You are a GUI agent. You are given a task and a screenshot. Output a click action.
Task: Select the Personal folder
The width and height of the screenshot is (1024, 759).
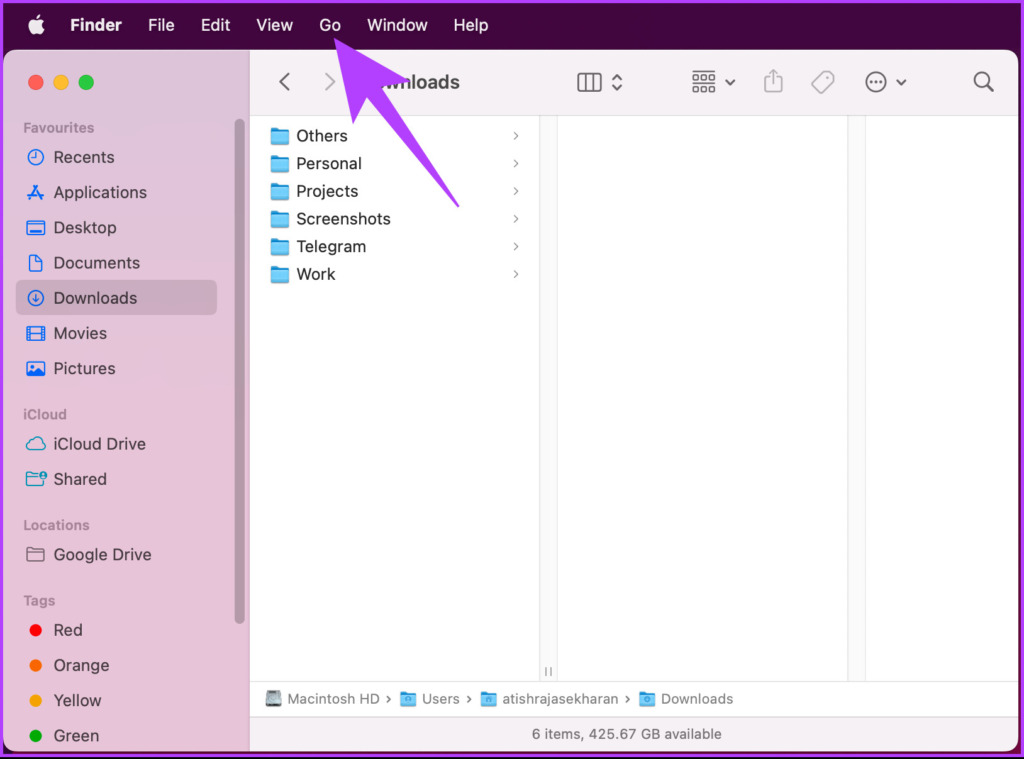pos(394,163)
